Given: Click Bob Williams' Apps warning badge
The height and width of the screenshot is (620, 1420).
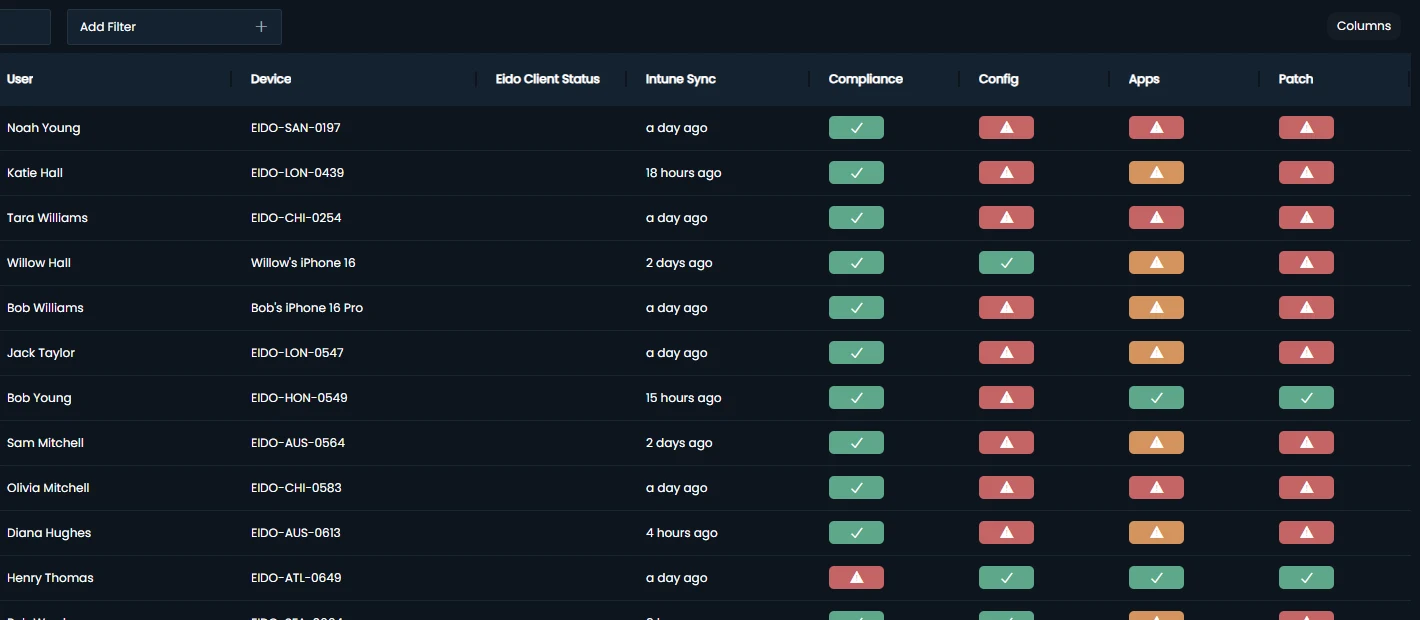Looking at the screenshot, I should (x=1156, y=308).
